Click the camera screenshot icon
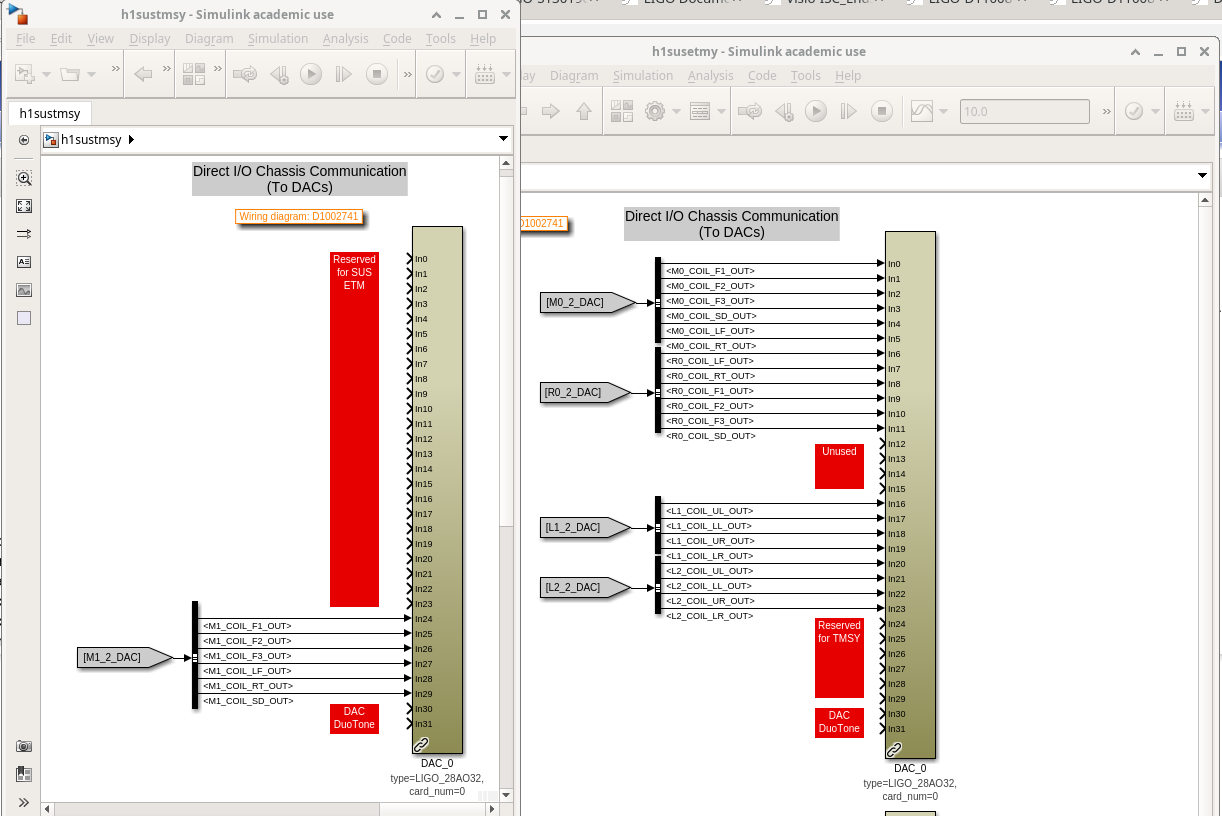This screenshot has height=816, width=1222. (x=24, y=746)
